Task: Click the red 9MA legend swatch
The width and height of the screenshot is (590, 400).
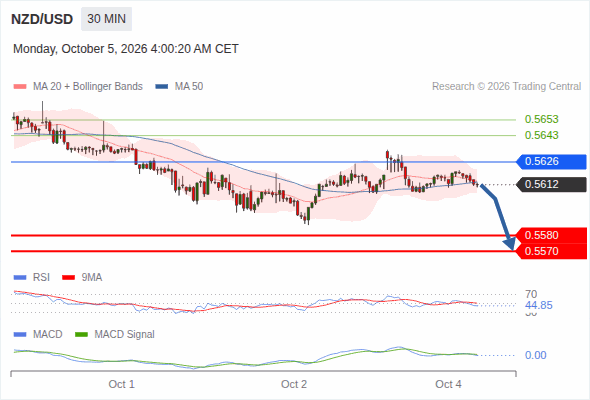Action: pyautogui.click(x=68, y=278)
